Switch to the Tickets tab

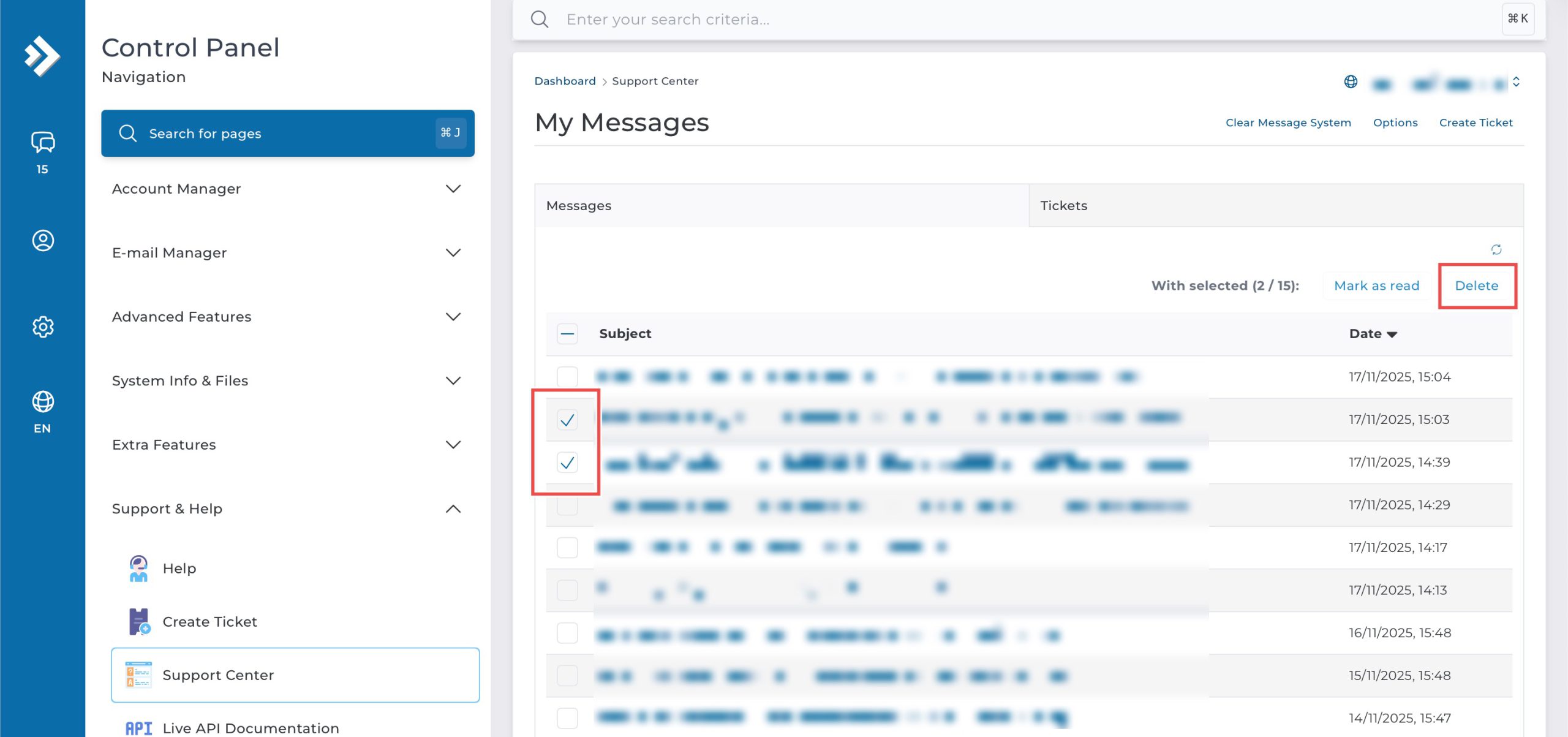click(x=1063, y=206)
